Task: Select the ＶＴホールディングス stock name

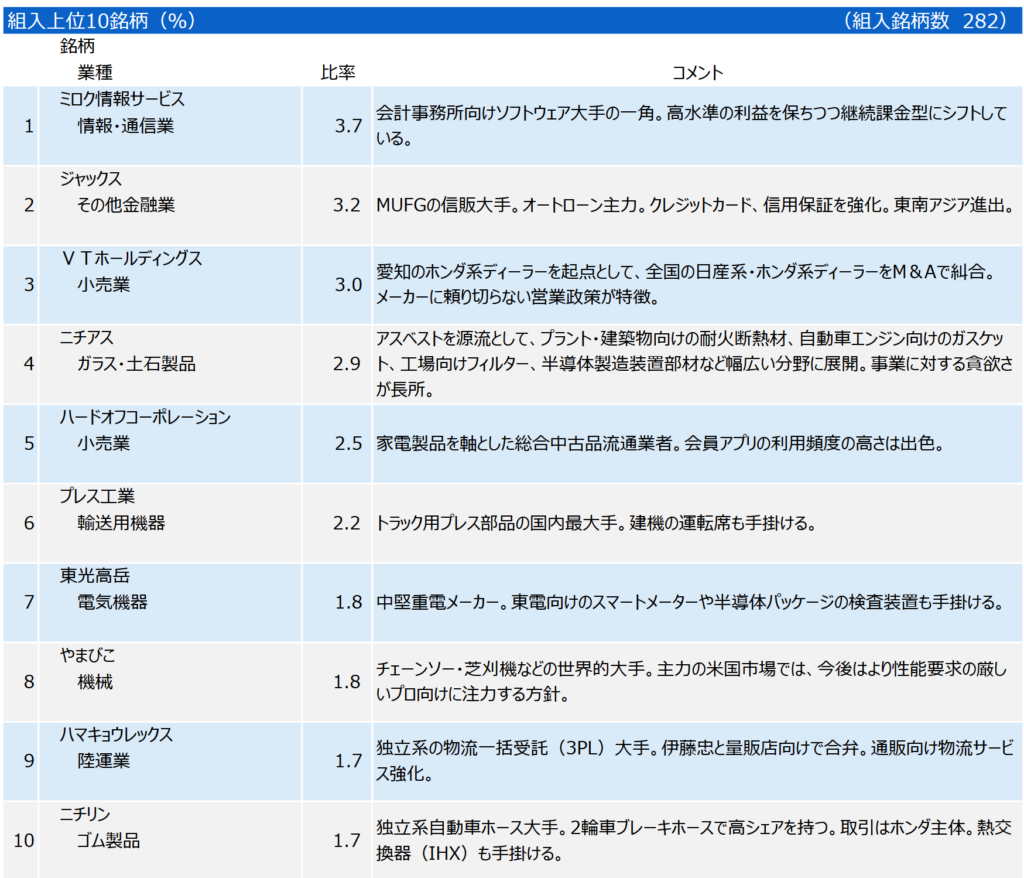Action: coord(130,259)
